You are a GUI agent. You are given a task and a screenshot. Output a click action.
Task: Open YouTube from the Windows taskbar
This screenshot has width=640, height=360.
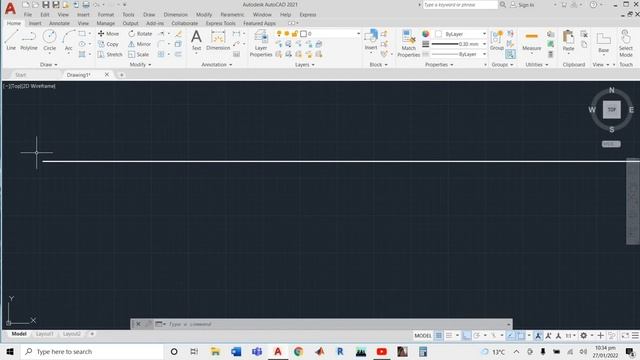(x=382, y=351)
